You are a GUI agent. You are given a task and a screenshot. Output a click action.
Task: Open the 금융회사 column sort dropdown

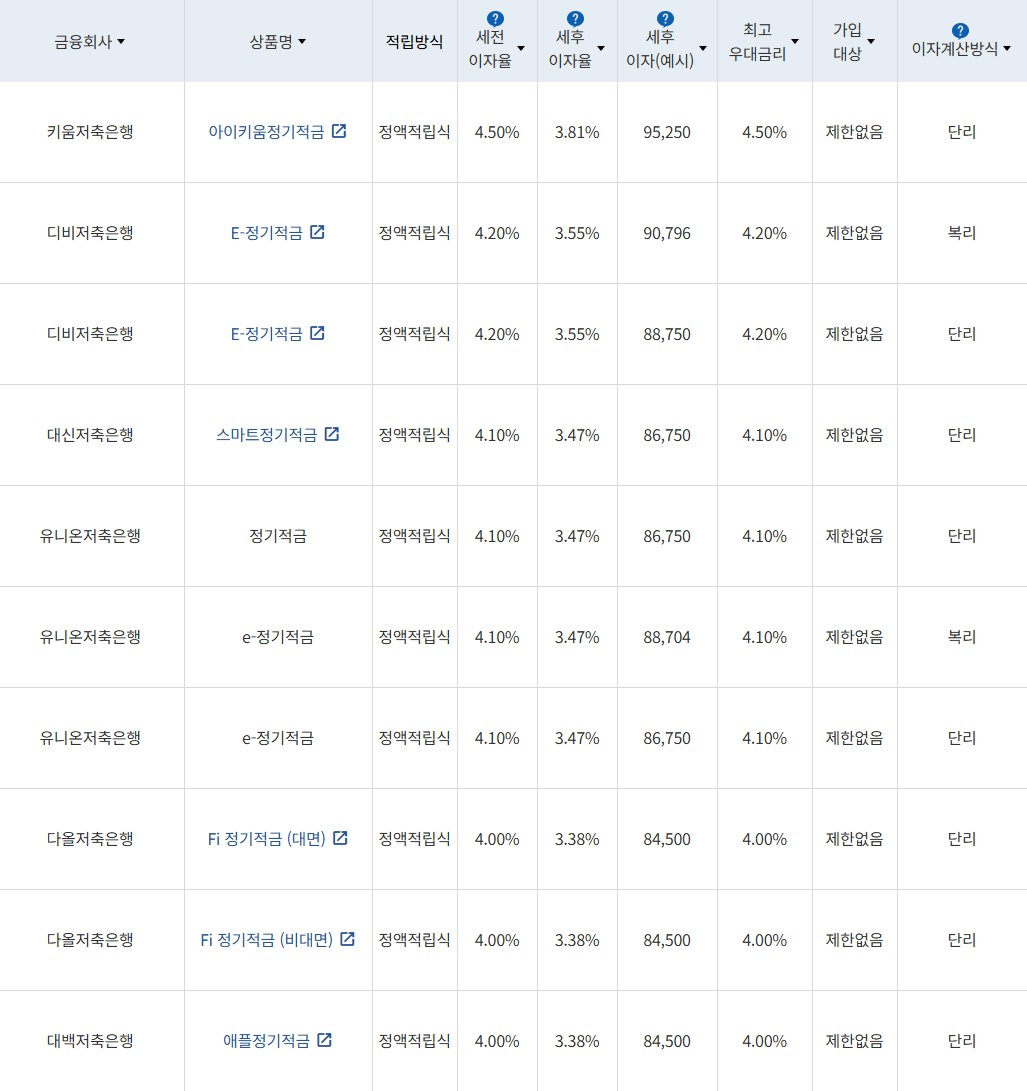[120, 42]
